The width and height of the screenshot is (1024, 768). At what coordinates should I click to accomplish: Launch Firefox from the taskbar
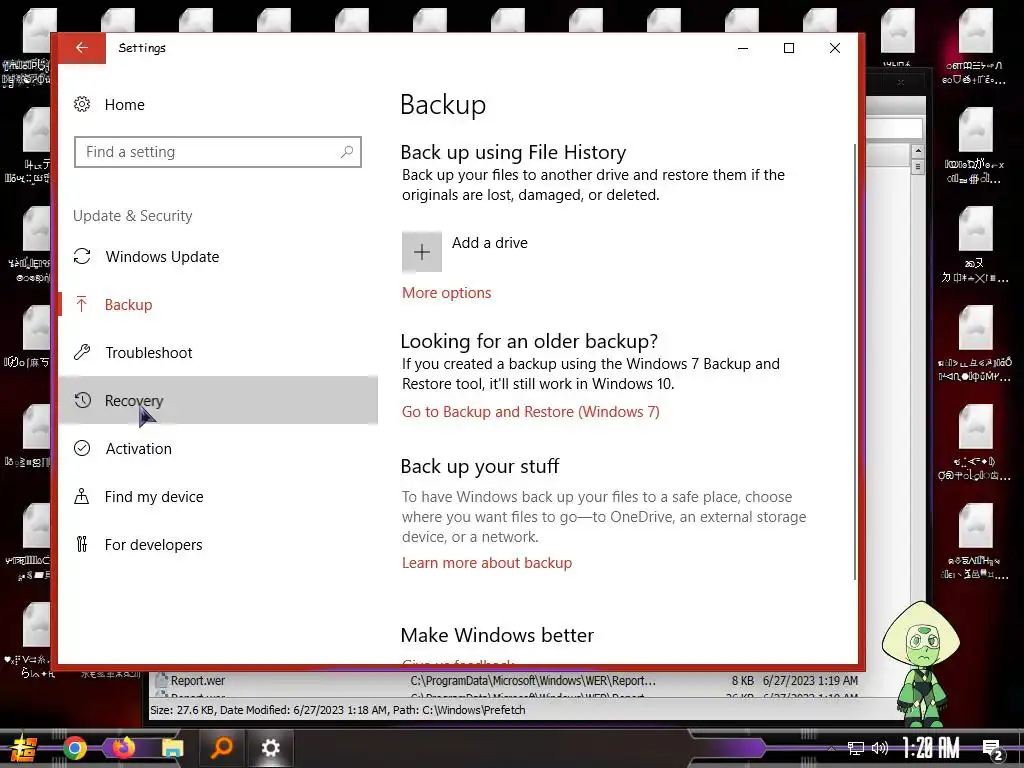pyautogui.click(x=123, y=747)
